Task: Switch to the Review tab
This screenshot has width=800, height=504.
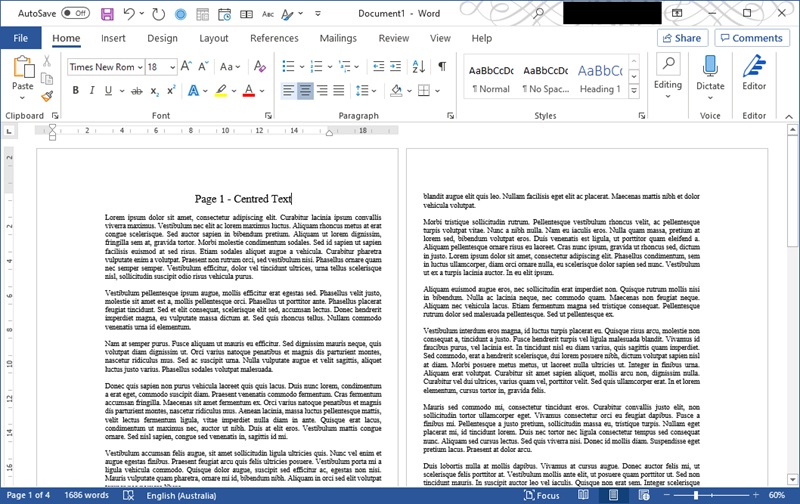Action: pos(393,38)
